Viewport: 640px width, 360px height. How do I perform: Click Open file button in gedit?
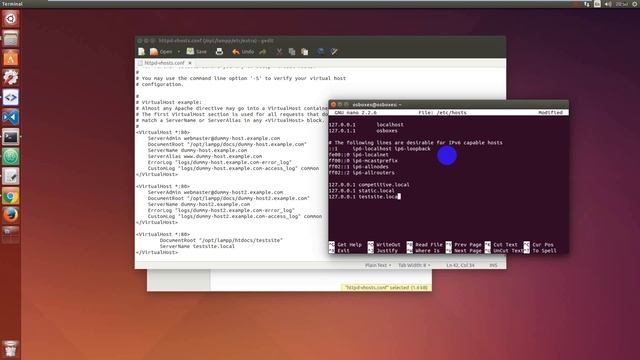tap(161, 52)
